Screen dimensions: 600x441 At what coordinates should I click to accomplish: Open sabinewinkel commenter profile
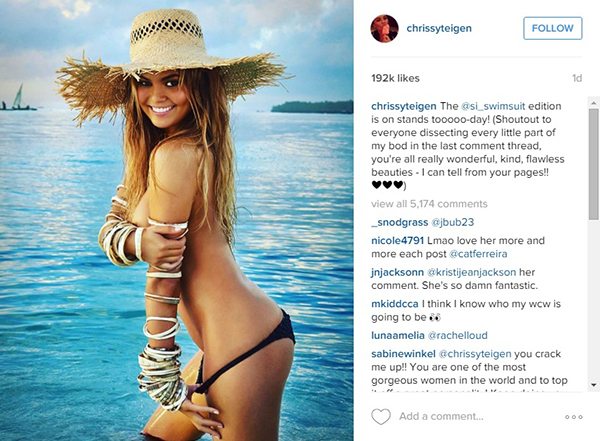point(403,354)
